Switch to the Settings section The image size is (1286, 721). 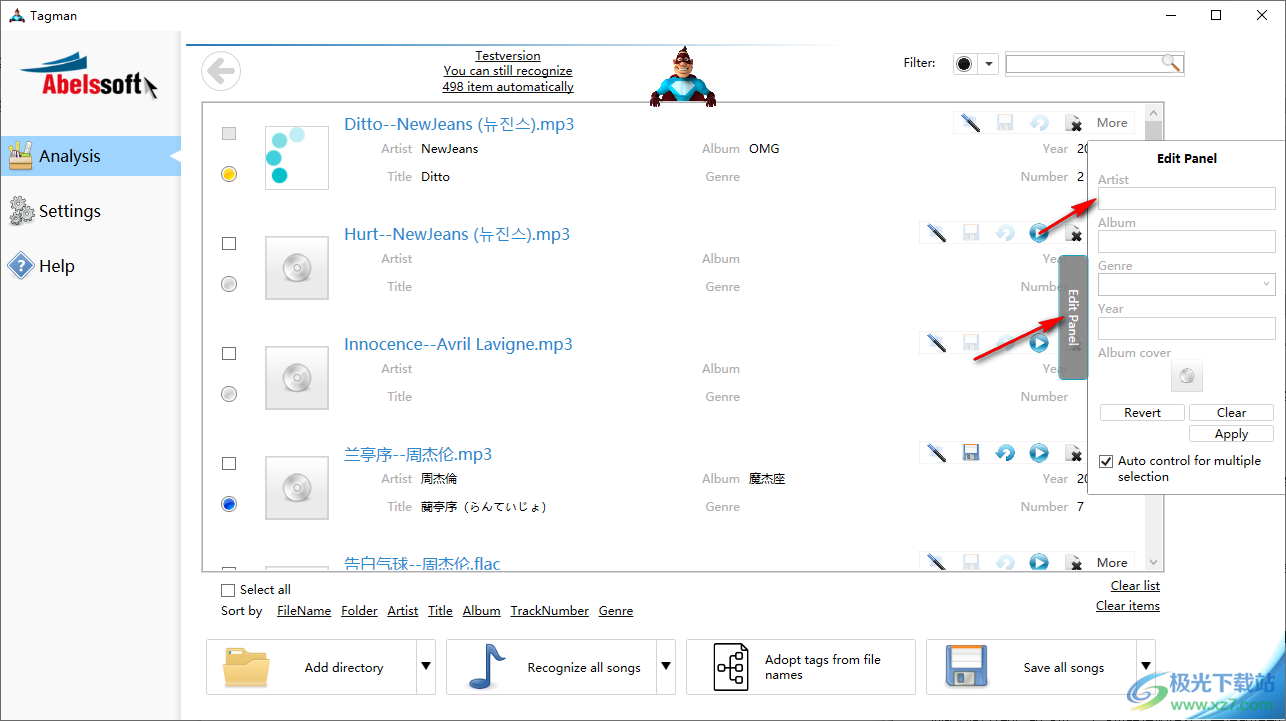[x=70, y=210]
